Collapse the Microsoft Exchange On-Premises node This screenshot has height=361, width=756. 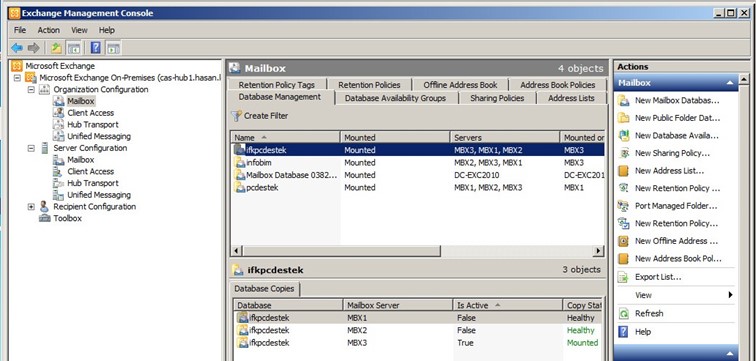coord(17,78)
